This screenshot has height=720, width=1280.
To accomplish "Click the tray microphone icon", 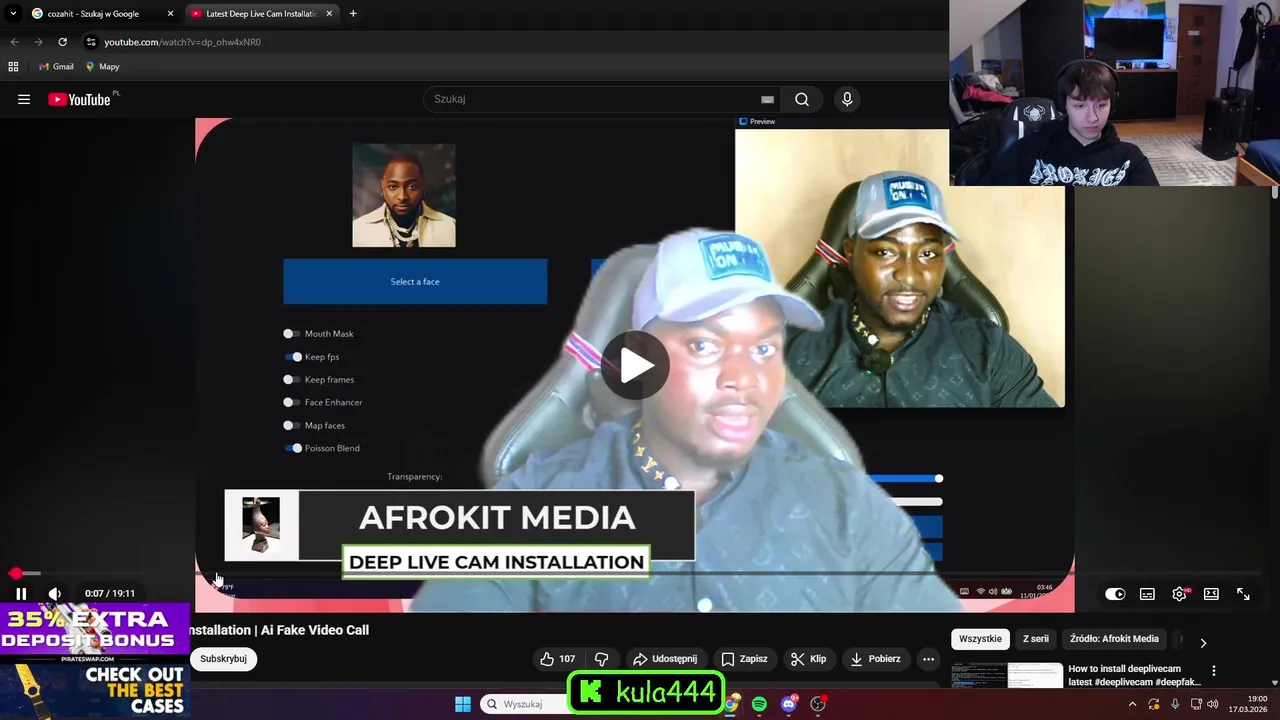I will click(x=1175, y=704).
